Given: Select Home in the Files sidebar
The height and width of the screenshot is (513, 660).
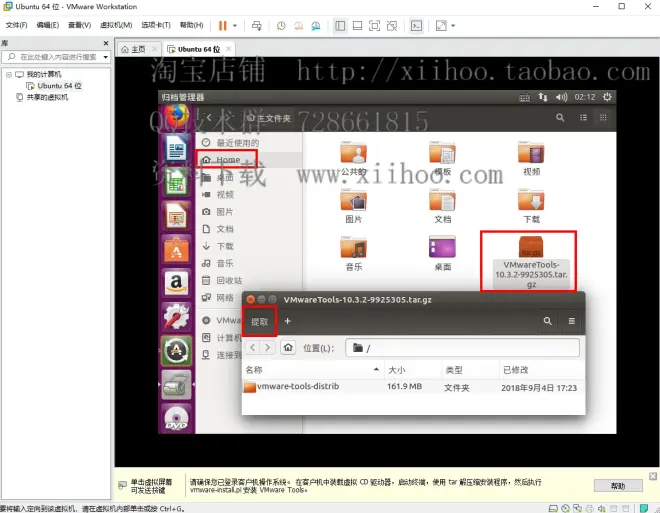Looking at the screenshot, I should coord(227,160).
